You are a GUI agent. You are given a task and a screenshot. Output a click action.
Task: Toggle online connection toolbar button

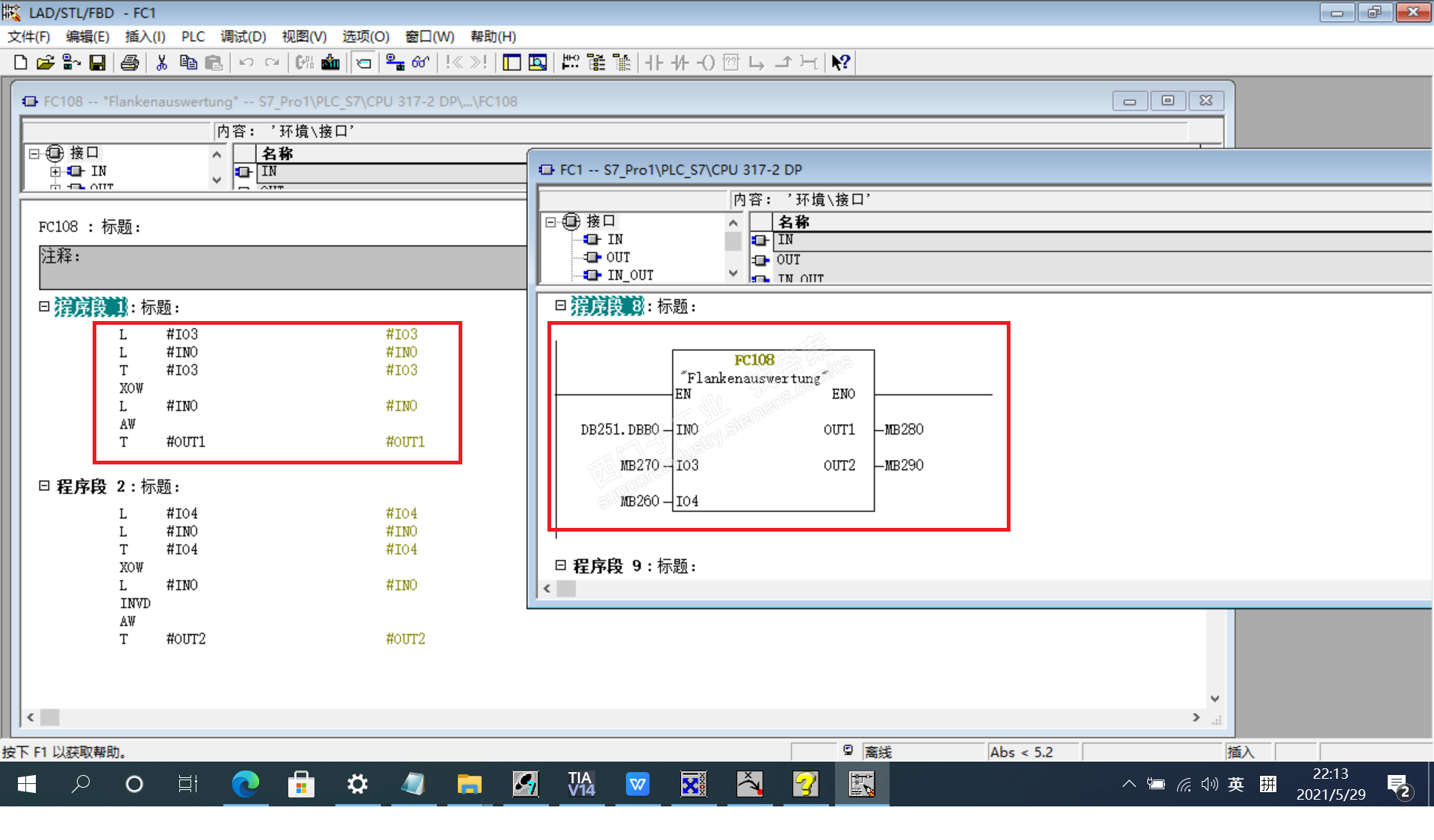(x=394, y=63)
